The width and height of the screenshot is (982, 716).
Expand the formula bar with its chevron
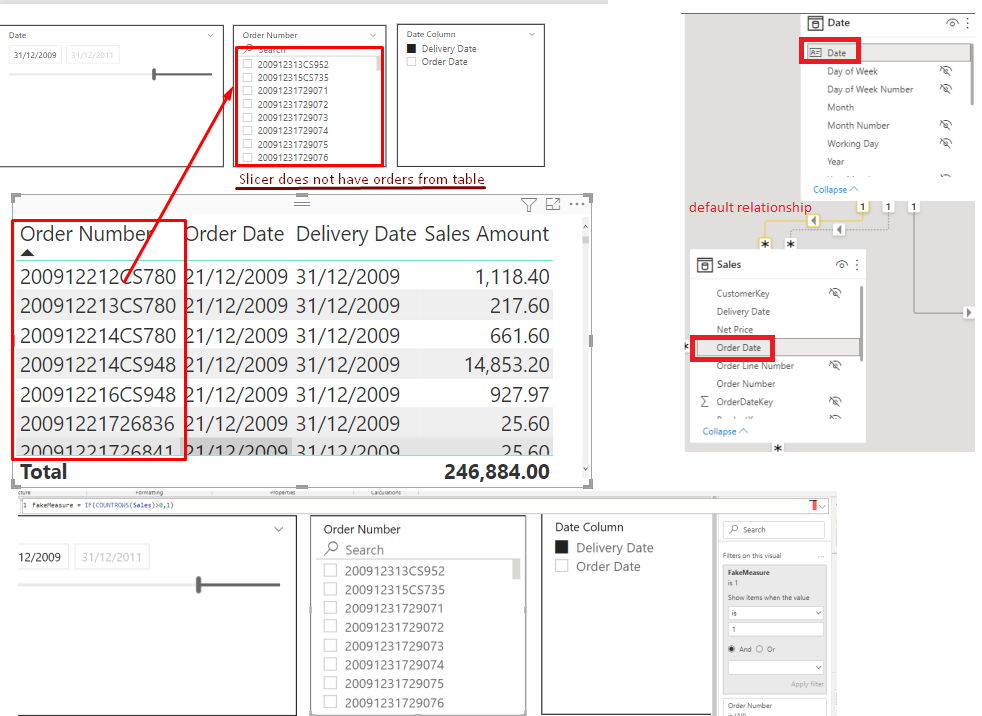[x=823, y=506]
